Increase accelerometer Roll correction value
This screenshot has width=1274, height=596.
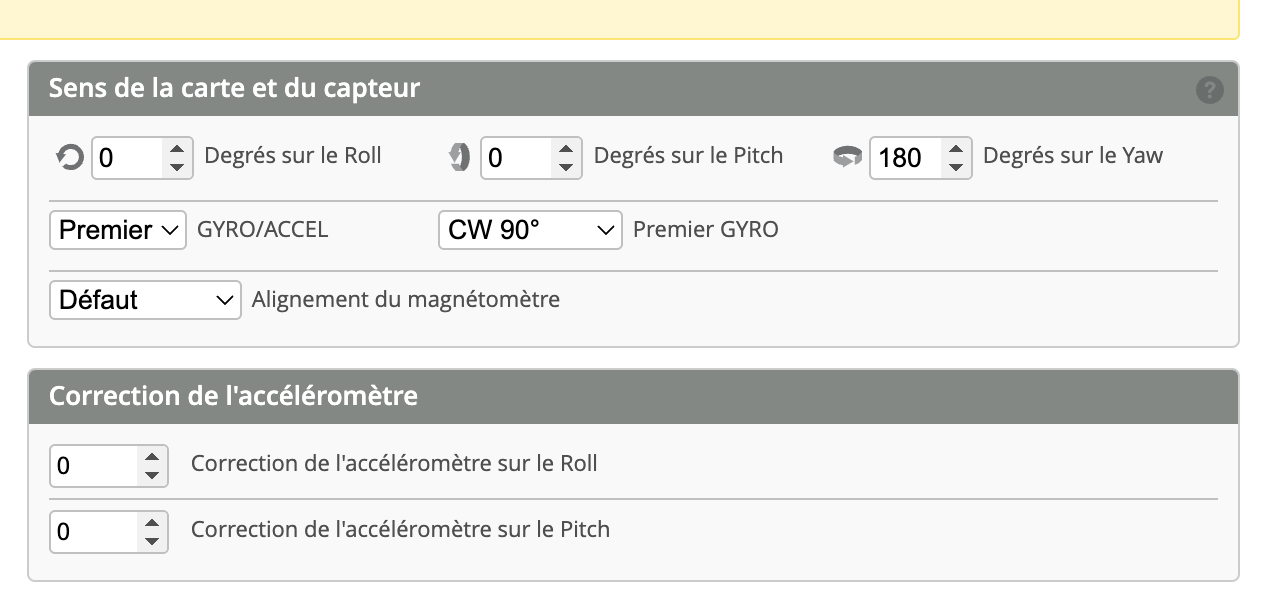[x=152, y=457]
